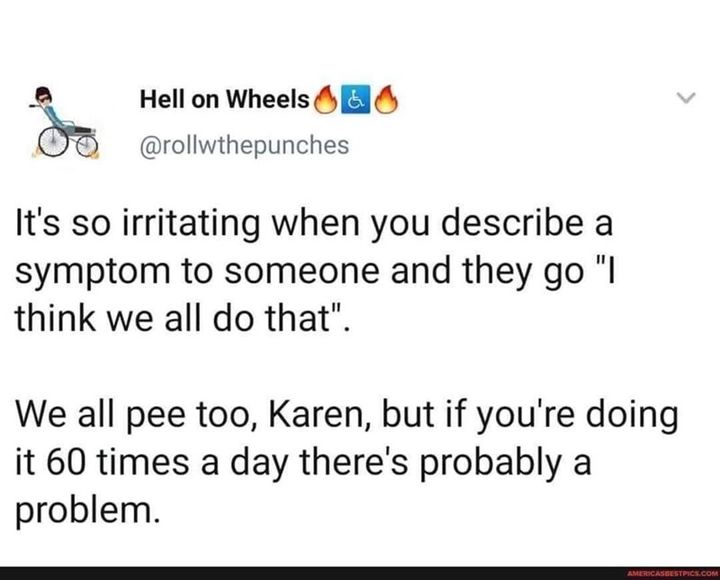Click the blue wheelchair accessibility emoji
The image size is (720, 580).
[x=354, y=101]
